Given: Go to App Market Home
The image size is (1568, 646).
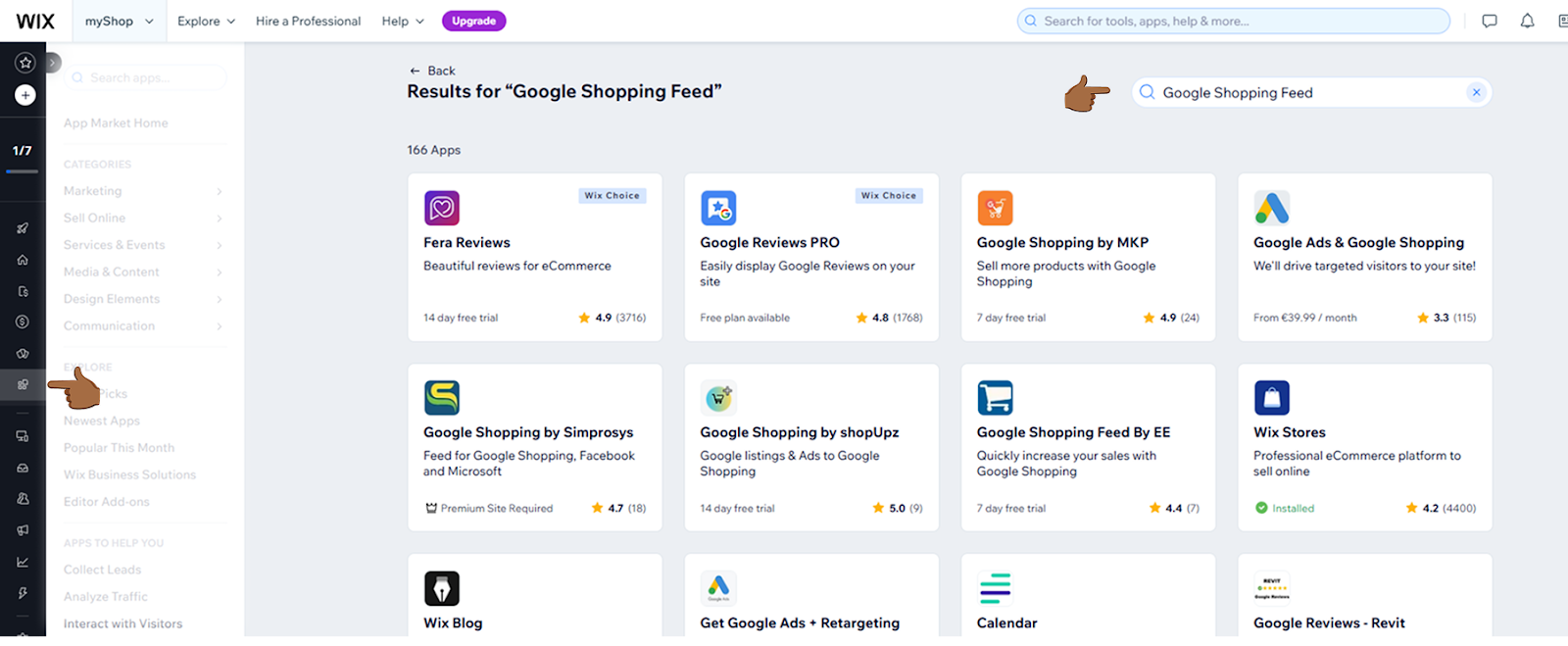Looking at the screenshot, I should point(116,123).
